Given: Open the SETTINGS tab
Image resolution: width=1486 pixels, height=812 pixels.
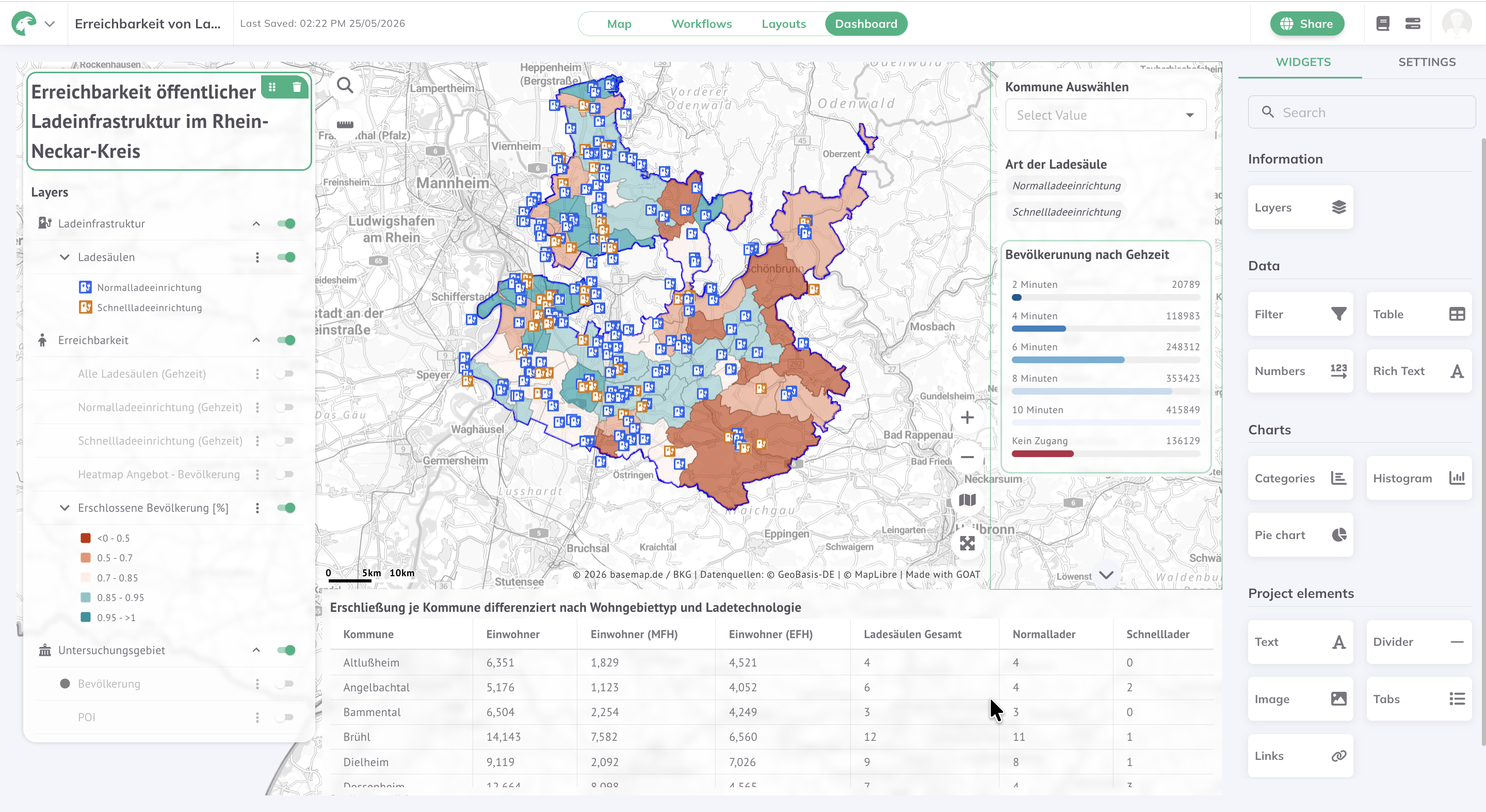Looking at the screenshot, I should click(1427, 62).
